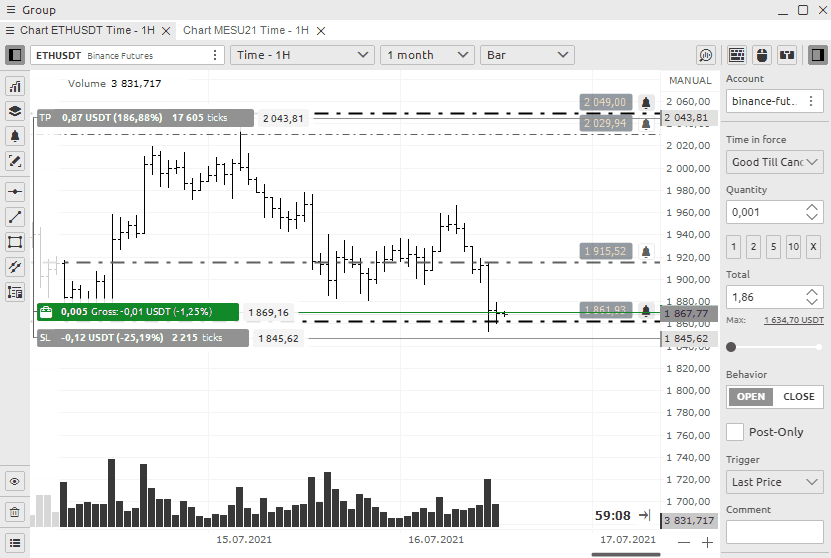Set quantity preset to 10
The width and height of the screenshot is (831, 558).
pos(793,247)
